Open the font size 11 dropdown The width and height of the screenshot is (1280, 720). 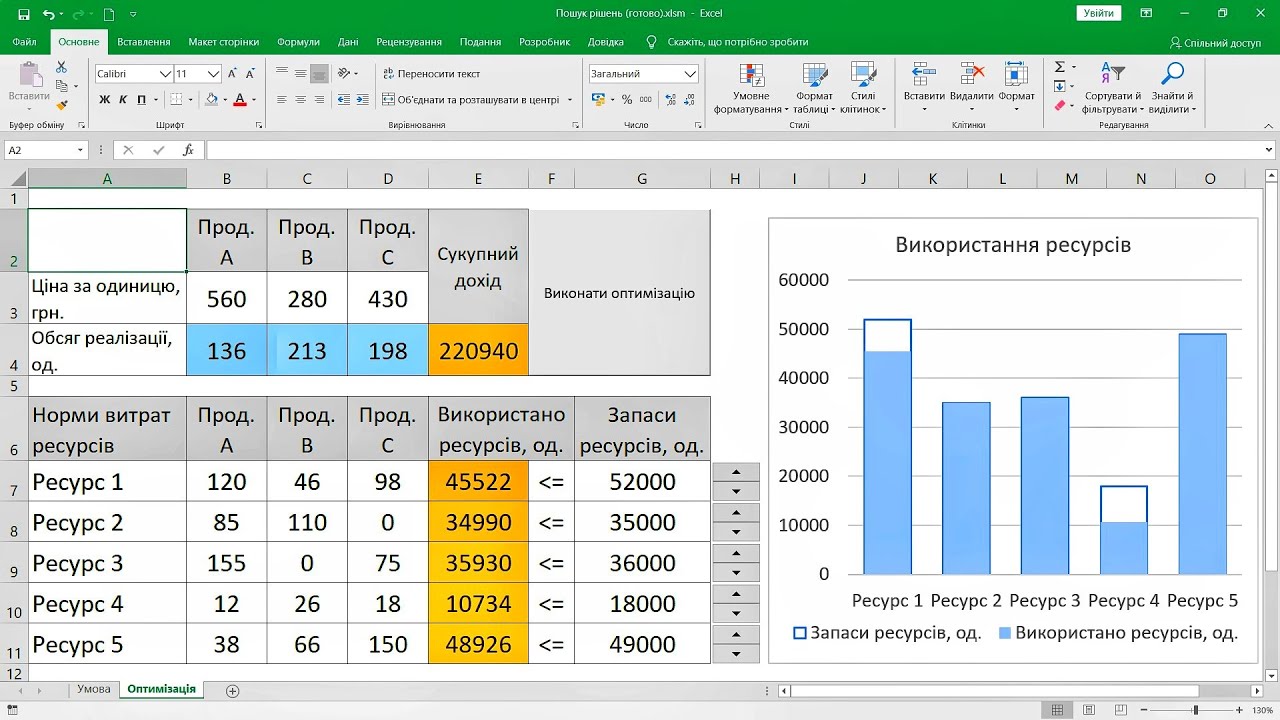(213, 74)
